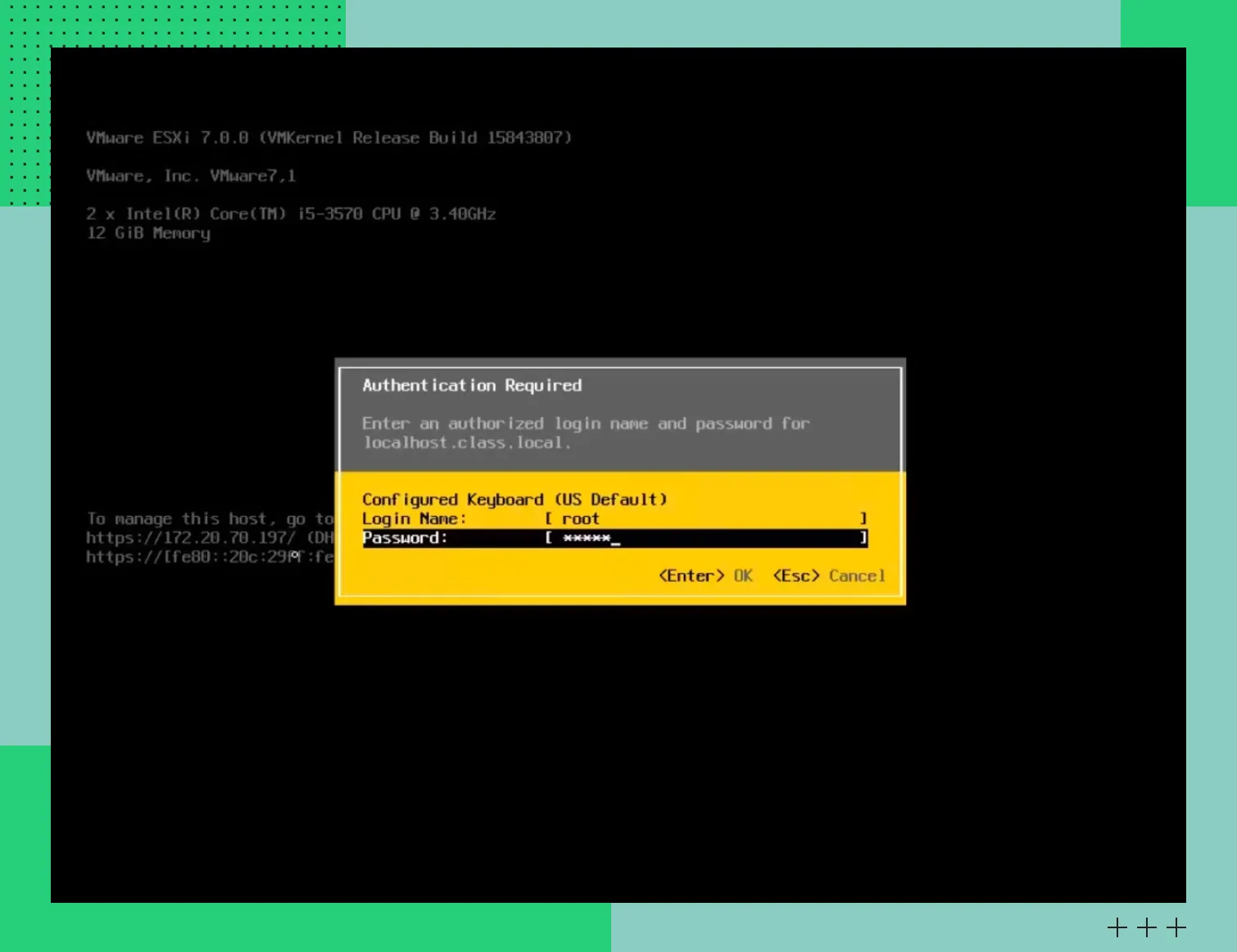Image resolution: width=1237 pixels, height=952 pixels.
Task: Focus the Login Name field containing root
Action: pos(705,519)
